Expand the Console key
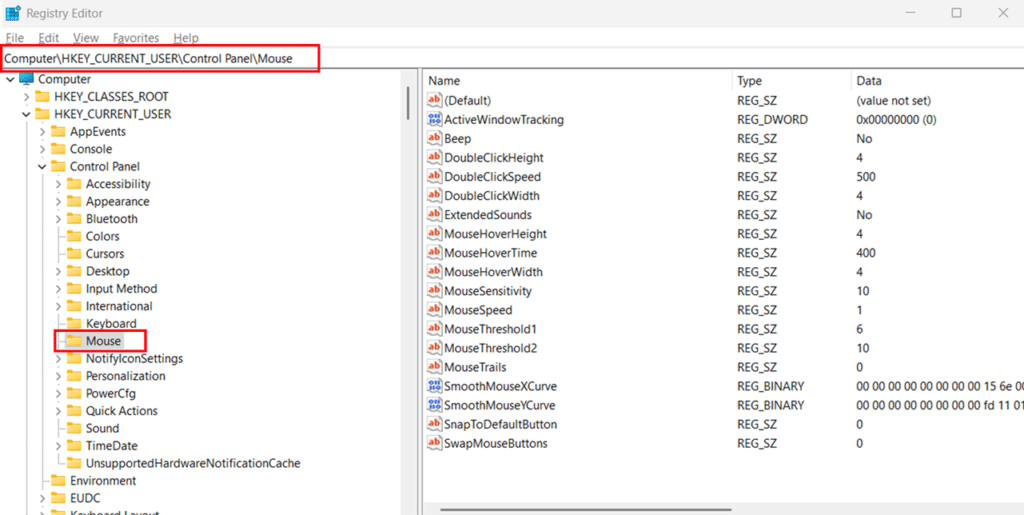Screen dimensions: 1024x515 42,149
